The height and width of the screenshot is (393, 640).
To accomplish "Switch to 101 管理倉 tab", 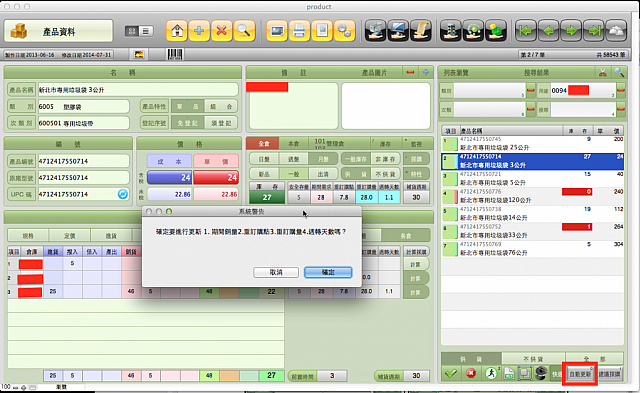I will point(339,144).
